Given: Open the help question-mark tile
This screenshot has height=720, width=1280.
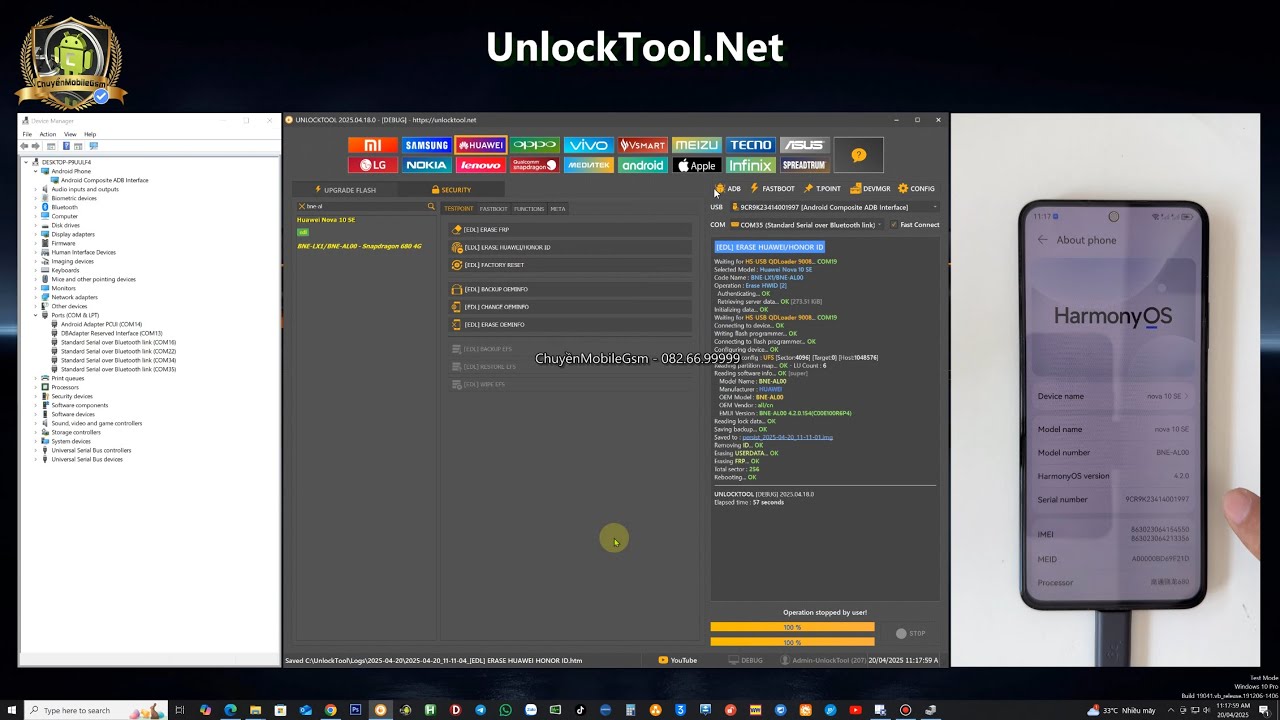Looking at the screenshot, I should click(859, 155).
